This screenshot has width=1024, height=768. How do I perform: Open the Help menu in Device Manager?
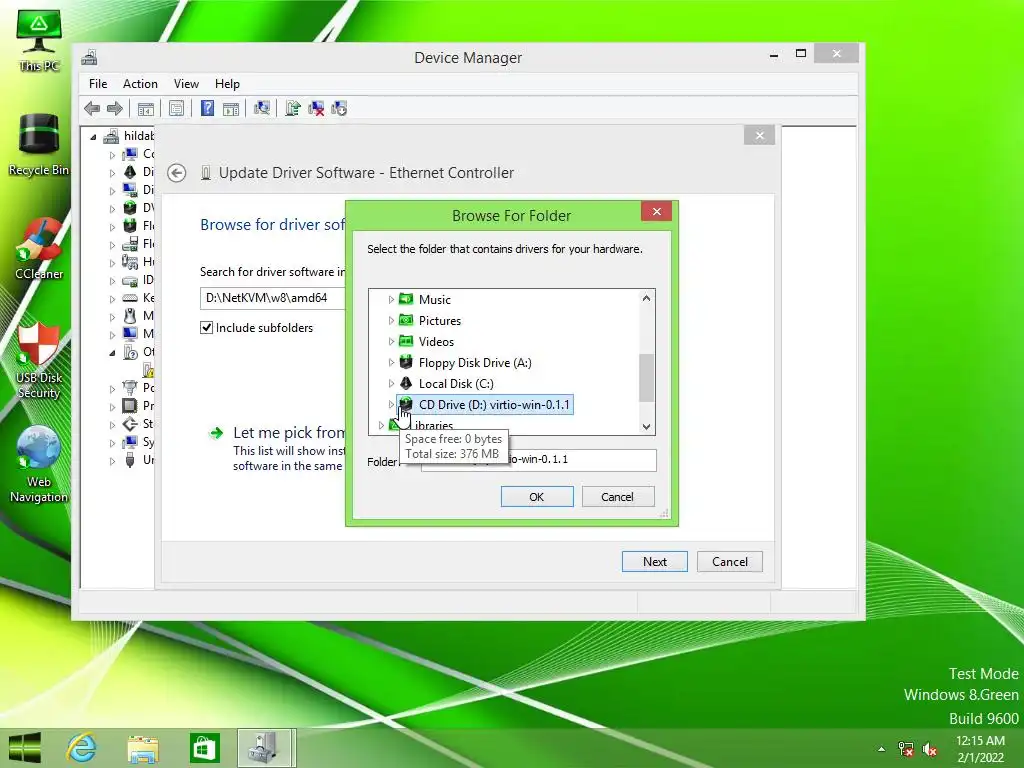pos(227,84)
